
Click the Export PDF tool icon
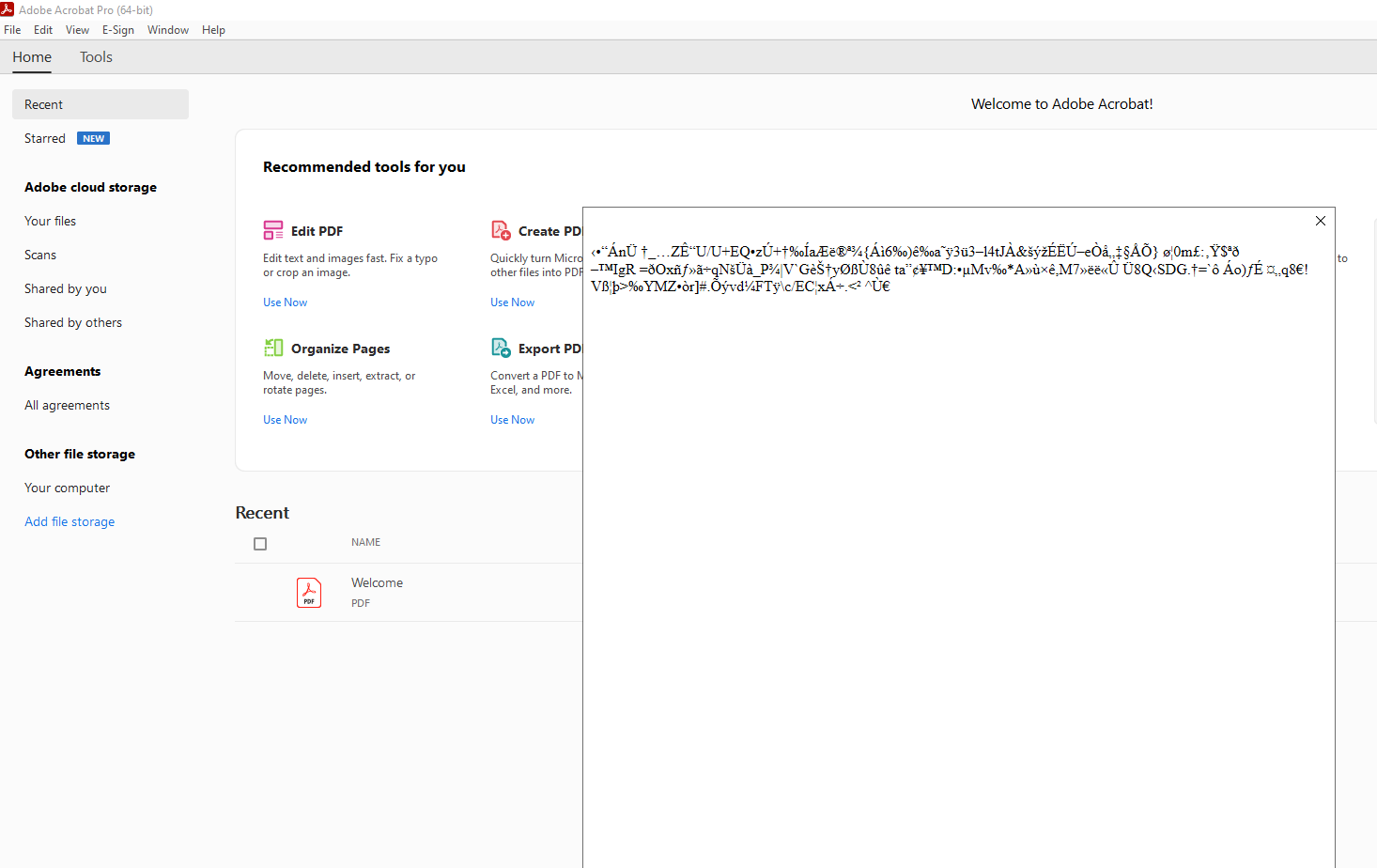[501, 348]
